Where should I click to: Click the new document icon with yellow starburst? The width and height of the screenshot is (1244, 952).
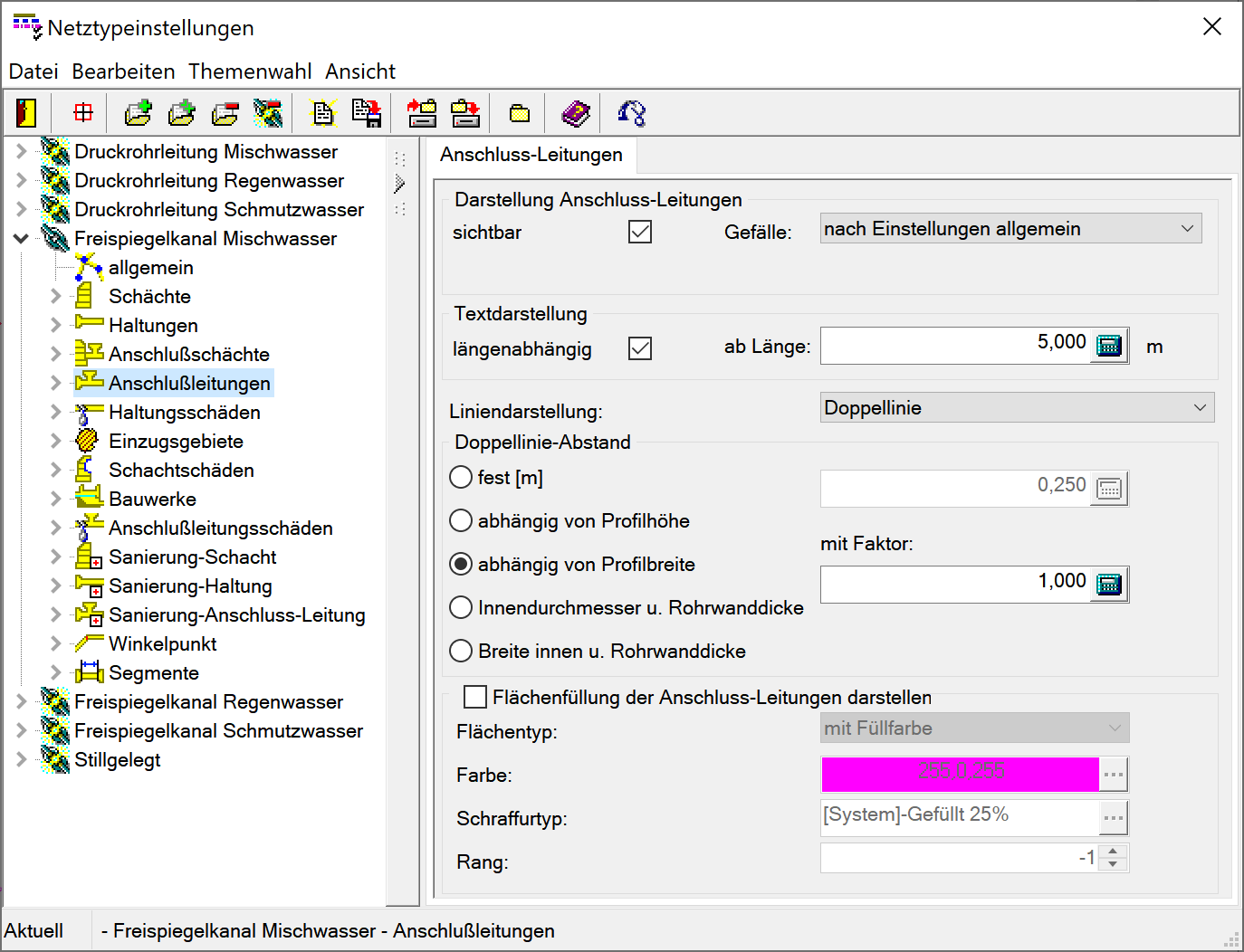pos(323,113)
